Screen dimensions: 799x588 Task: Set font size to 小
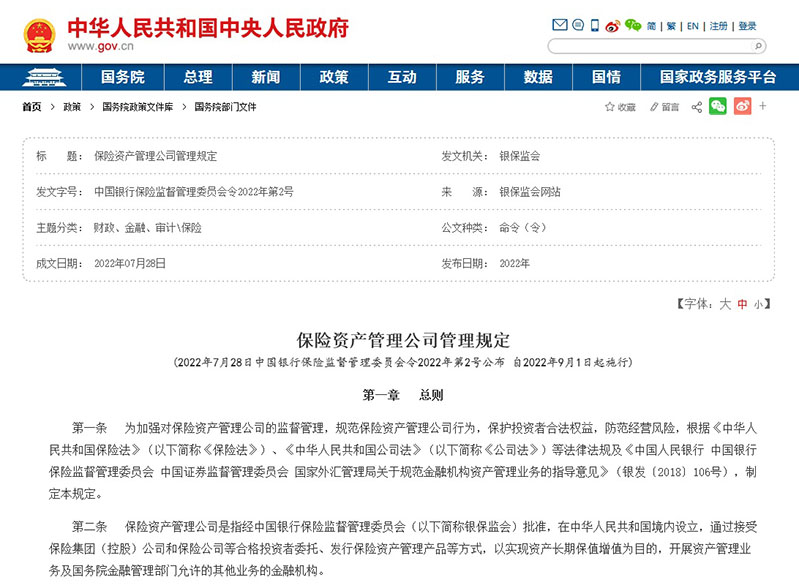(758, 304)
